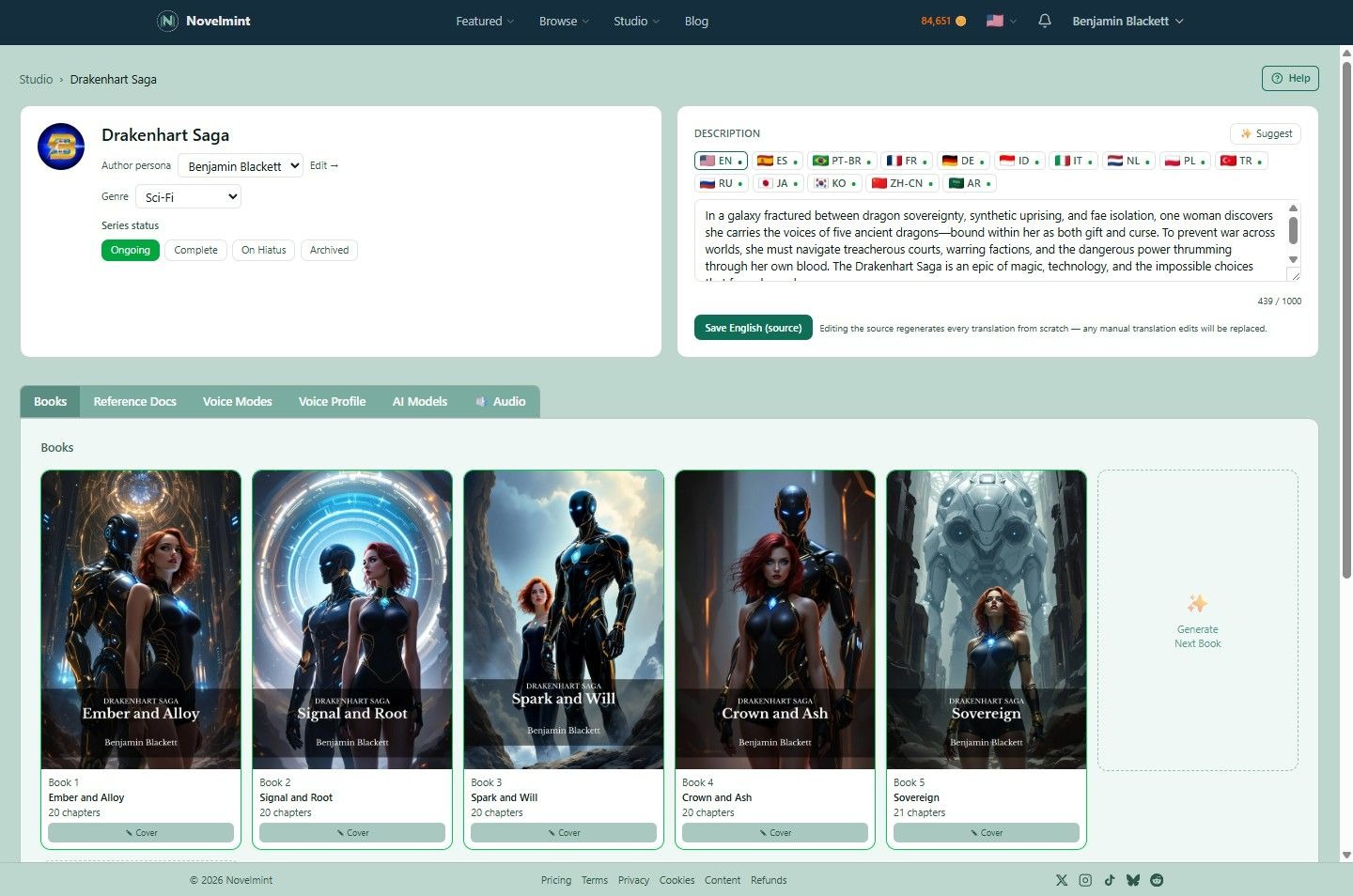Select the Japanese JA translation flag
The height and width of the screenshot is (896, 1353).
778,183
